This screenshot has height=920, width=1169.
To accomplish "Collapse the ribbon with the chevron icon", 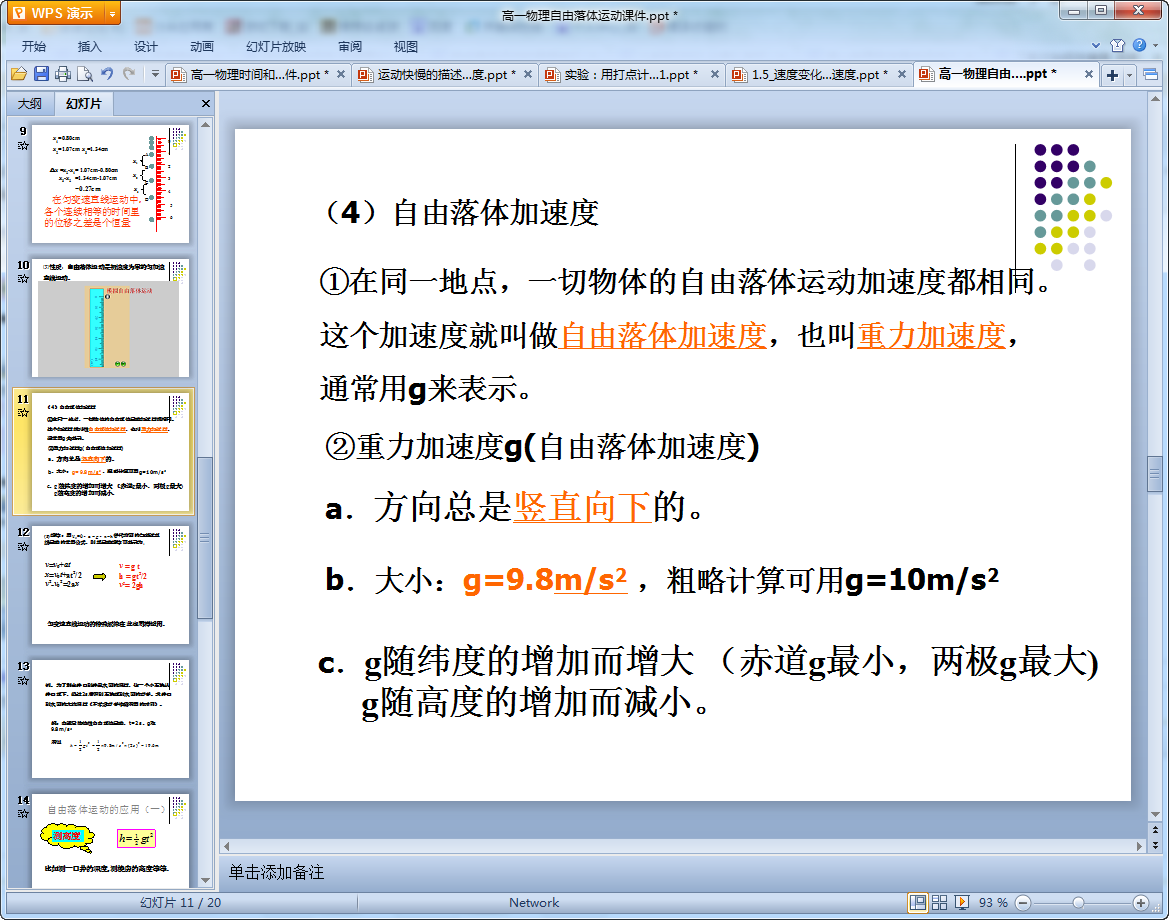I will pyautogui.click(x=1096, y=45).
